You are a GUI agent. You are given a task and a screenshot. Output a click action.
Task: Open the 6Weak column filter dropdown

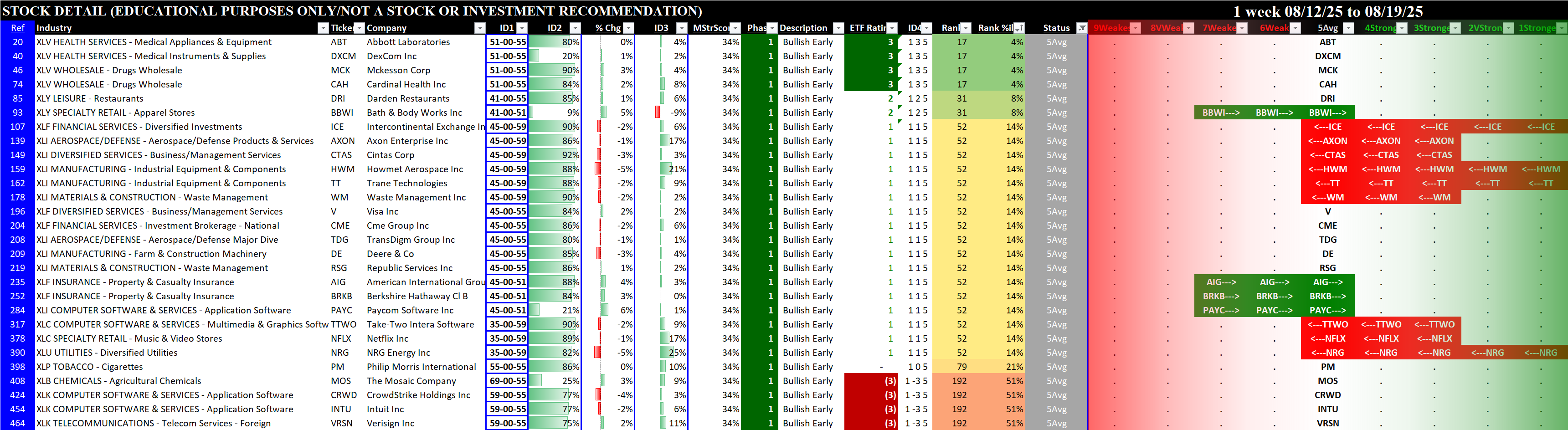(x=1296, y=28)
